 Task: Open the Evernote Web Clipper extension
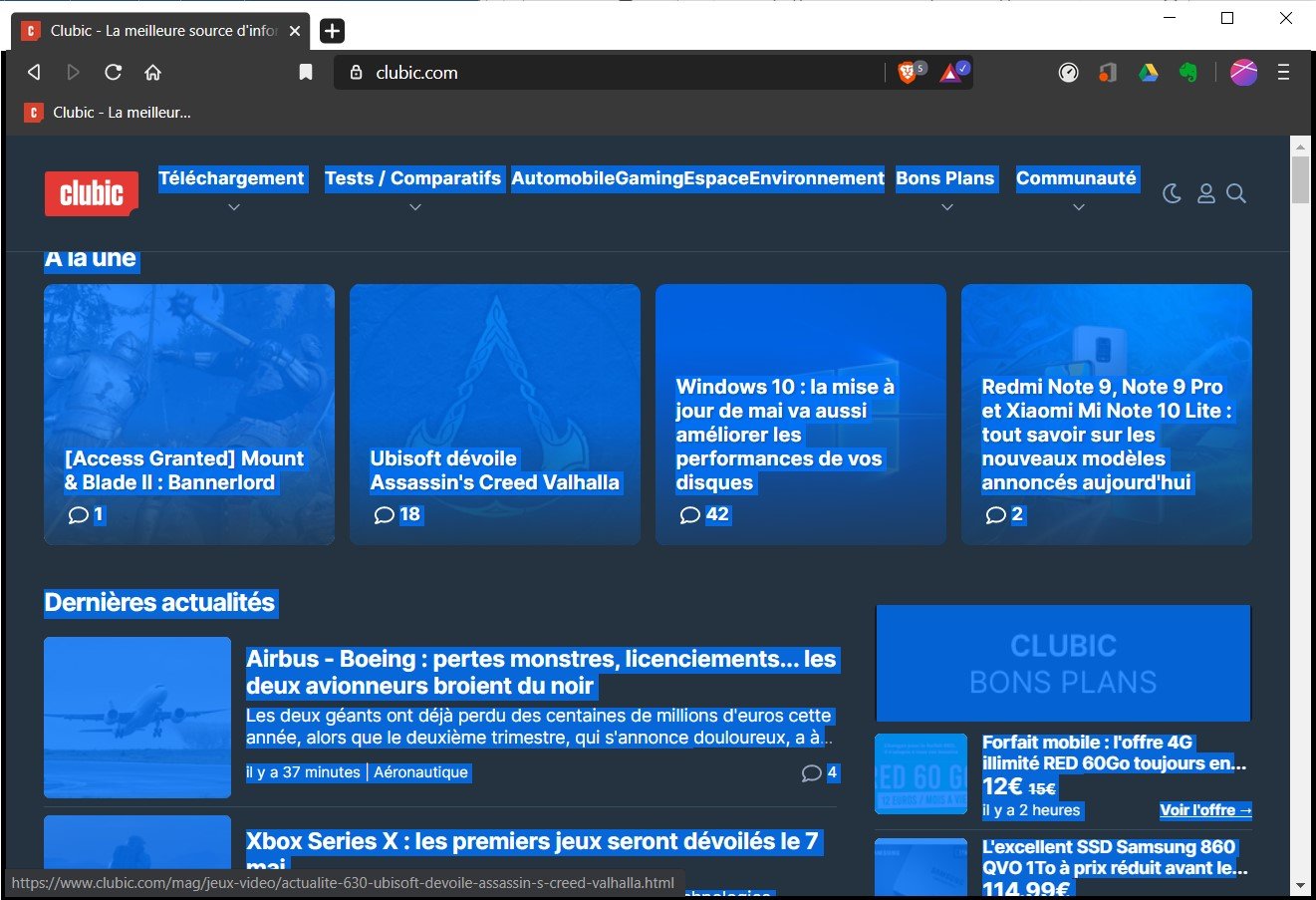coord(1187,72)
